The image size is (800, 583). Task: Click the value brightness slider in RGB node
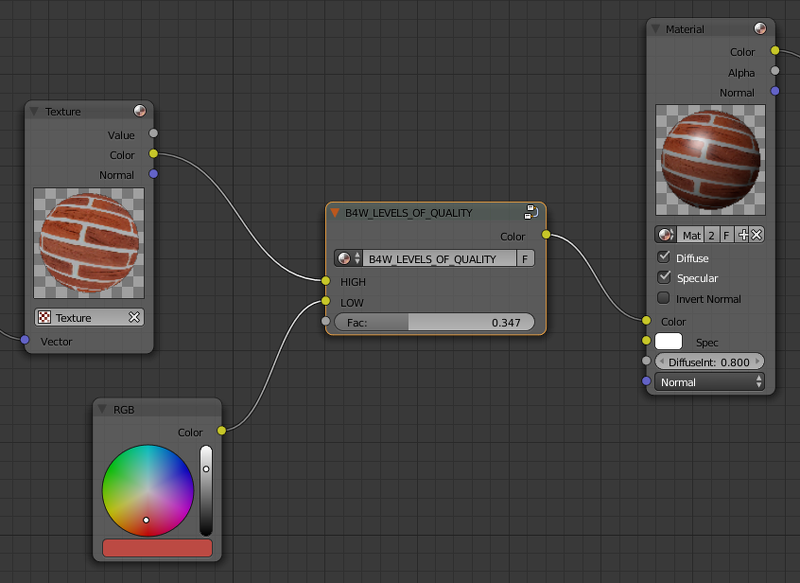[x=206, y=491]
